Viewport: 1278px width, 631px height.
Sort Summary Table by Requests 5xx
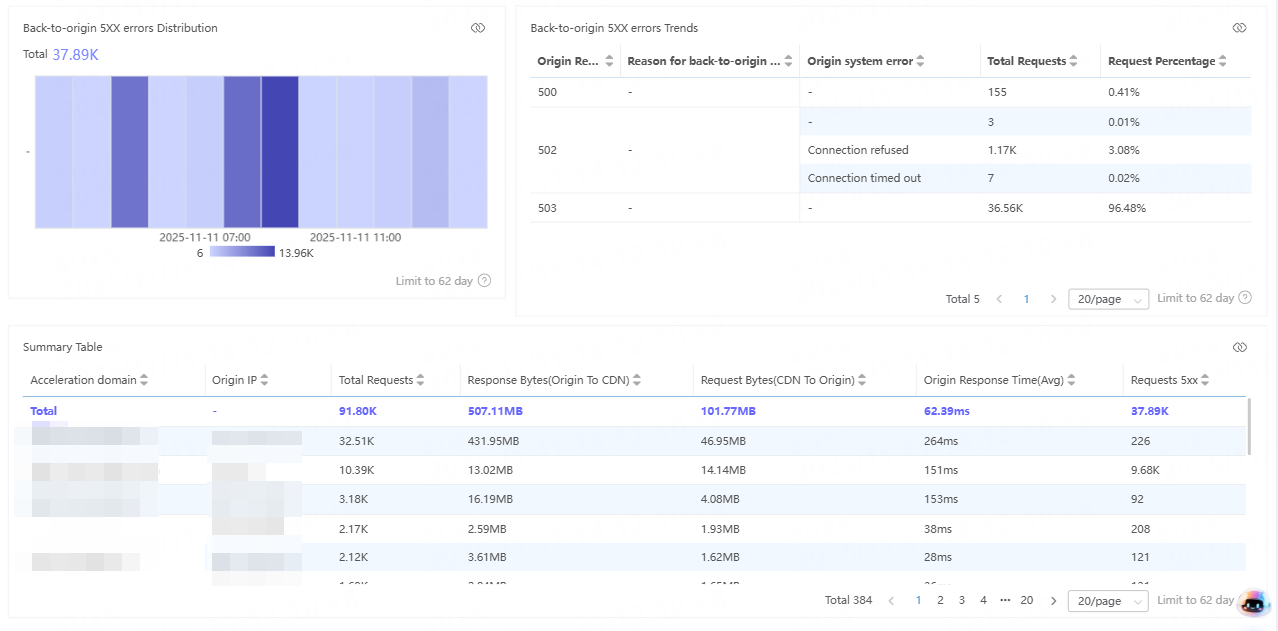(1205, 380)
